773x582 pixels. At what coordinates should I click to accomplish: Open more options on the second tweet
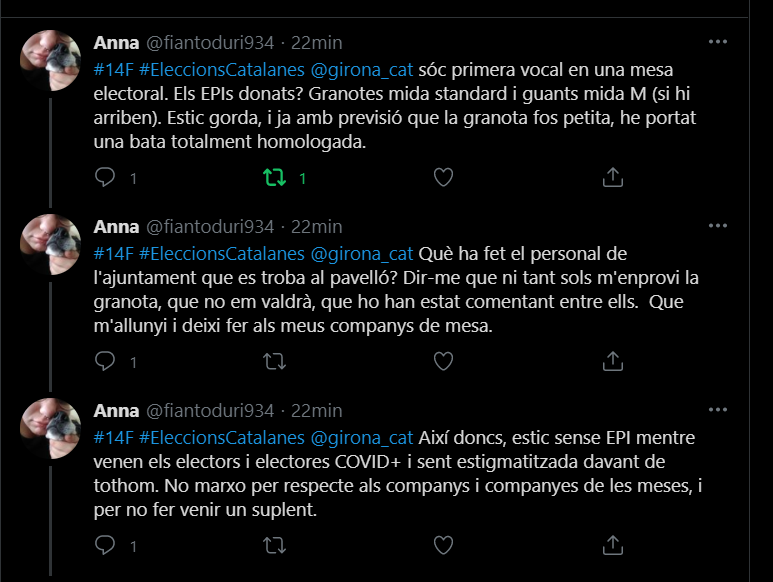[x=717, y=226]
